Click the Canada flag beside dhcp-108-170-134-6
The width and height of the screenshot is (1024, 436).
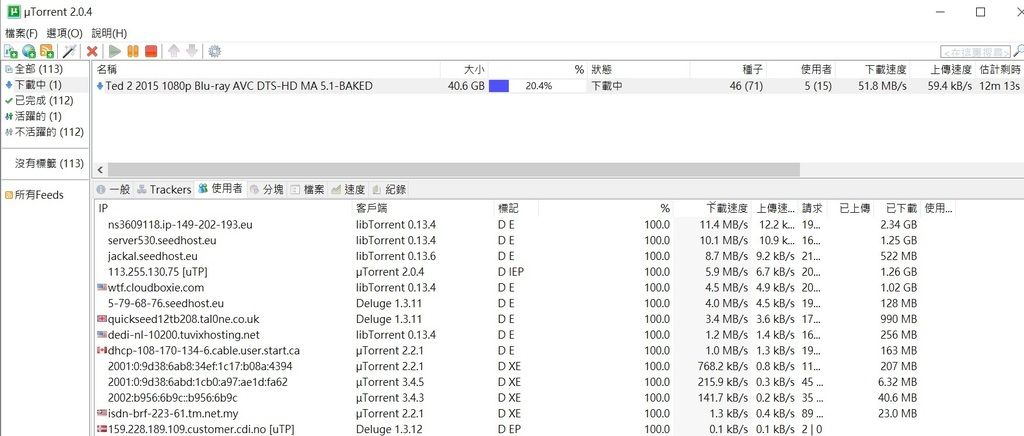point(101,350)
